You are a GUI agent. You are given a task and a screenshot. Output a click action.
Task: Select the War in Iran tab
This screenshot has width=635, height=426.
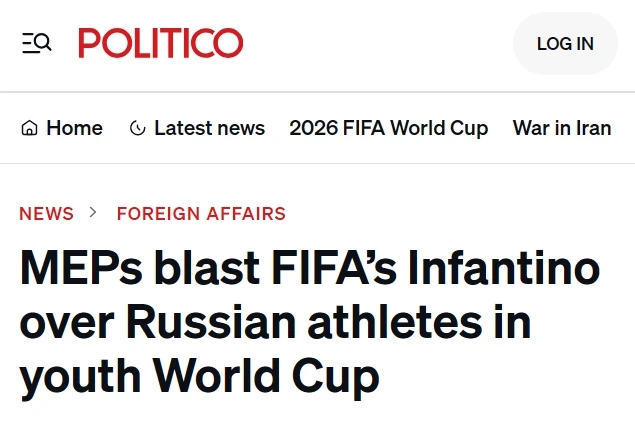coord(562,128)
